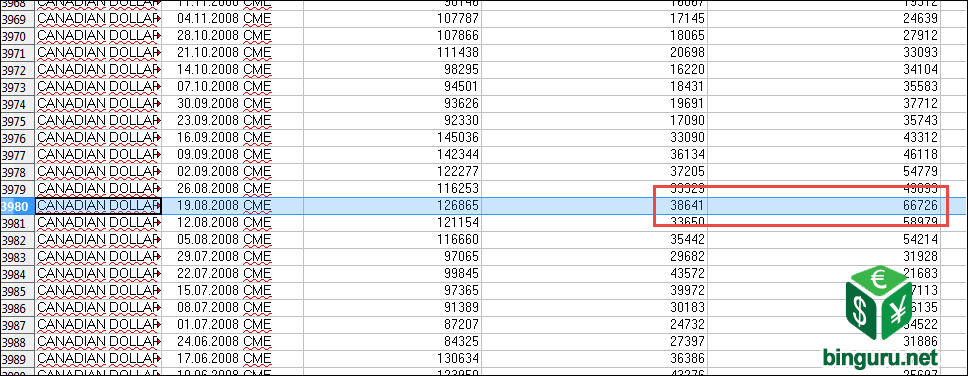Viewport: 968px width, 376px height.
Task: Click the cell with value 31886
Action: (824, 341)
